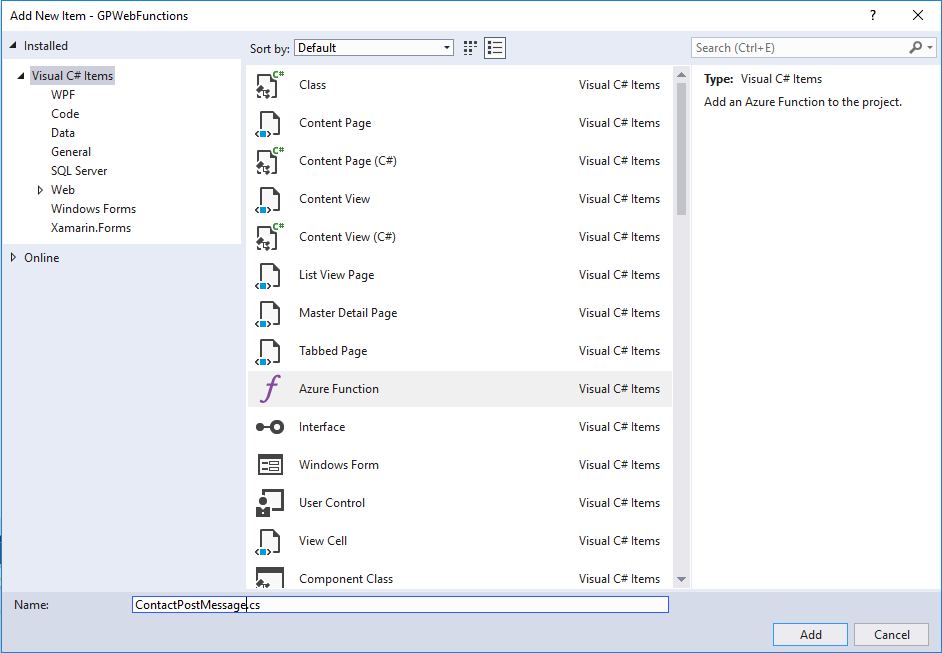This screenshot has width=942, height=653.
Task: Click the purple Azure Function icon
Action: coord(270,389)
